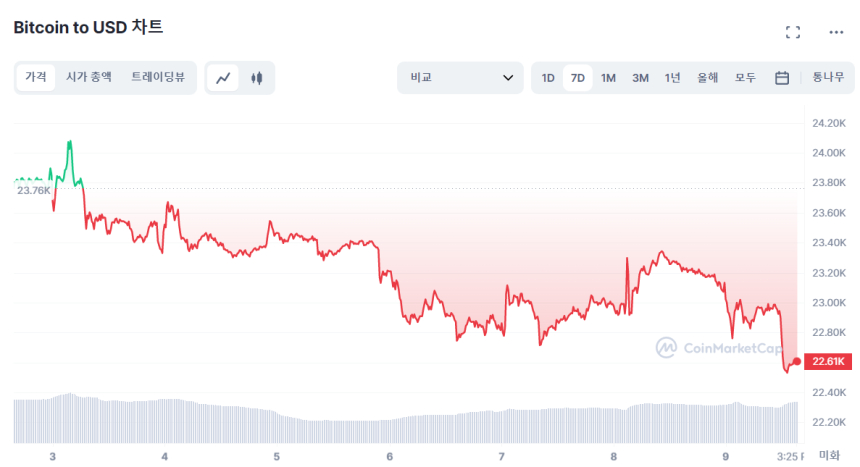Switch to the 가격 price tab
Screen dimensions: 860x467
[x=36, y=77]
